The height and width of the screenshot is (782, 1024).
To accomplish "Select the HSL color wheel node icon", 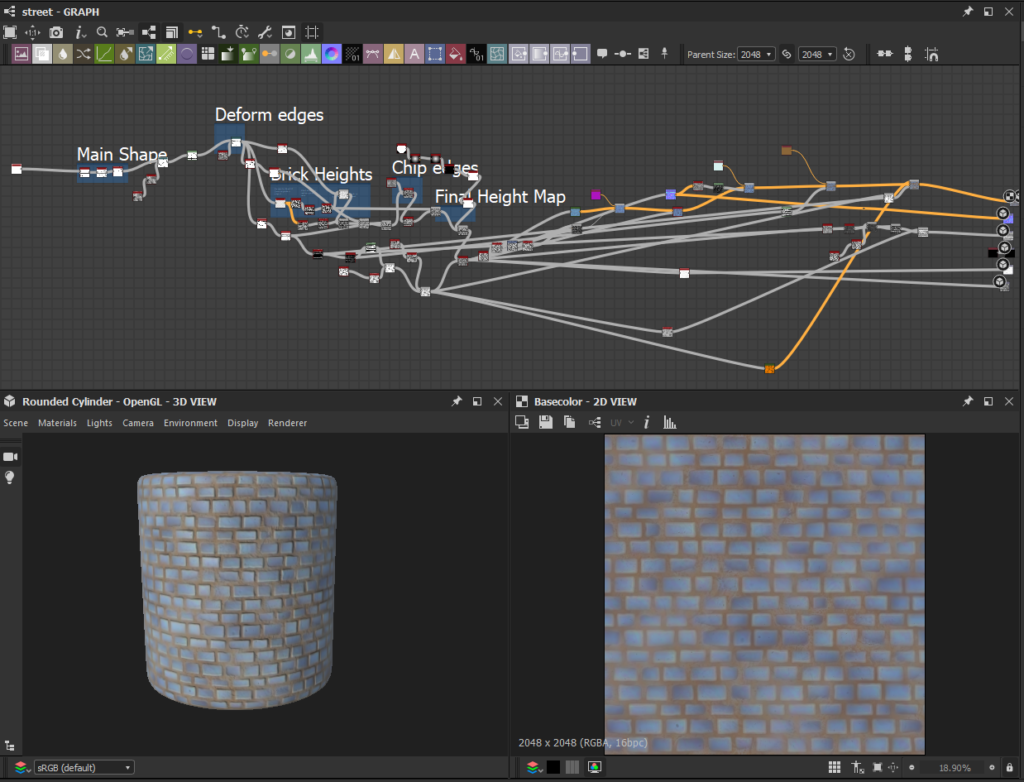I will pyautogui.click(x=331, y=54).
